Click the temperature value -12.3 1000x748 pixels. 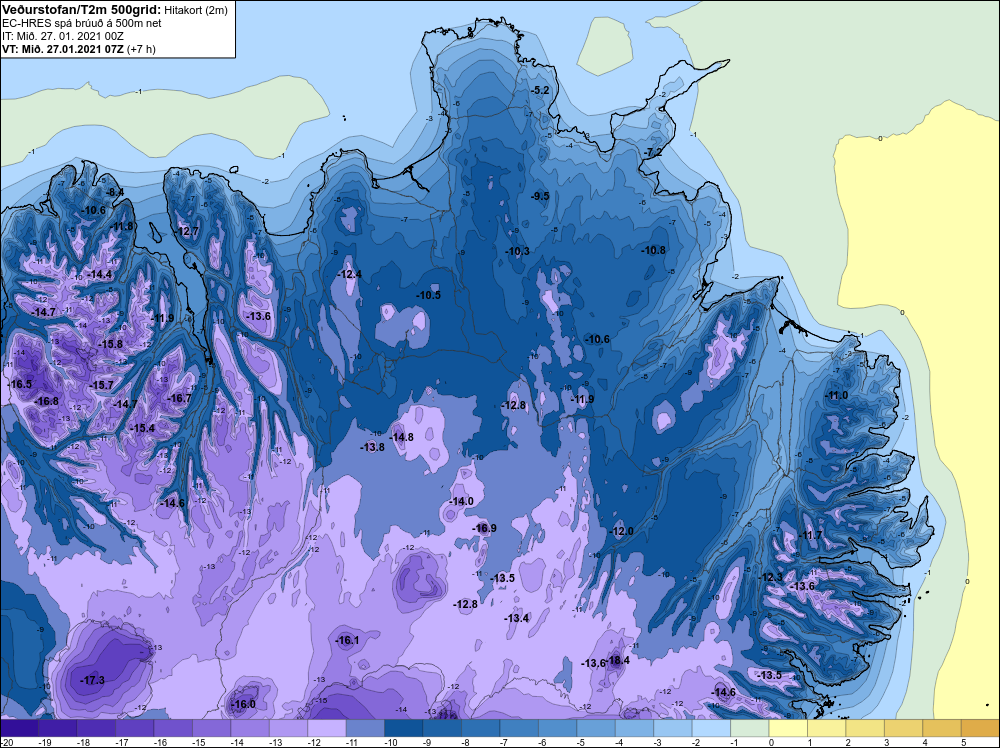pyautogui.click(x=770, y=577)
